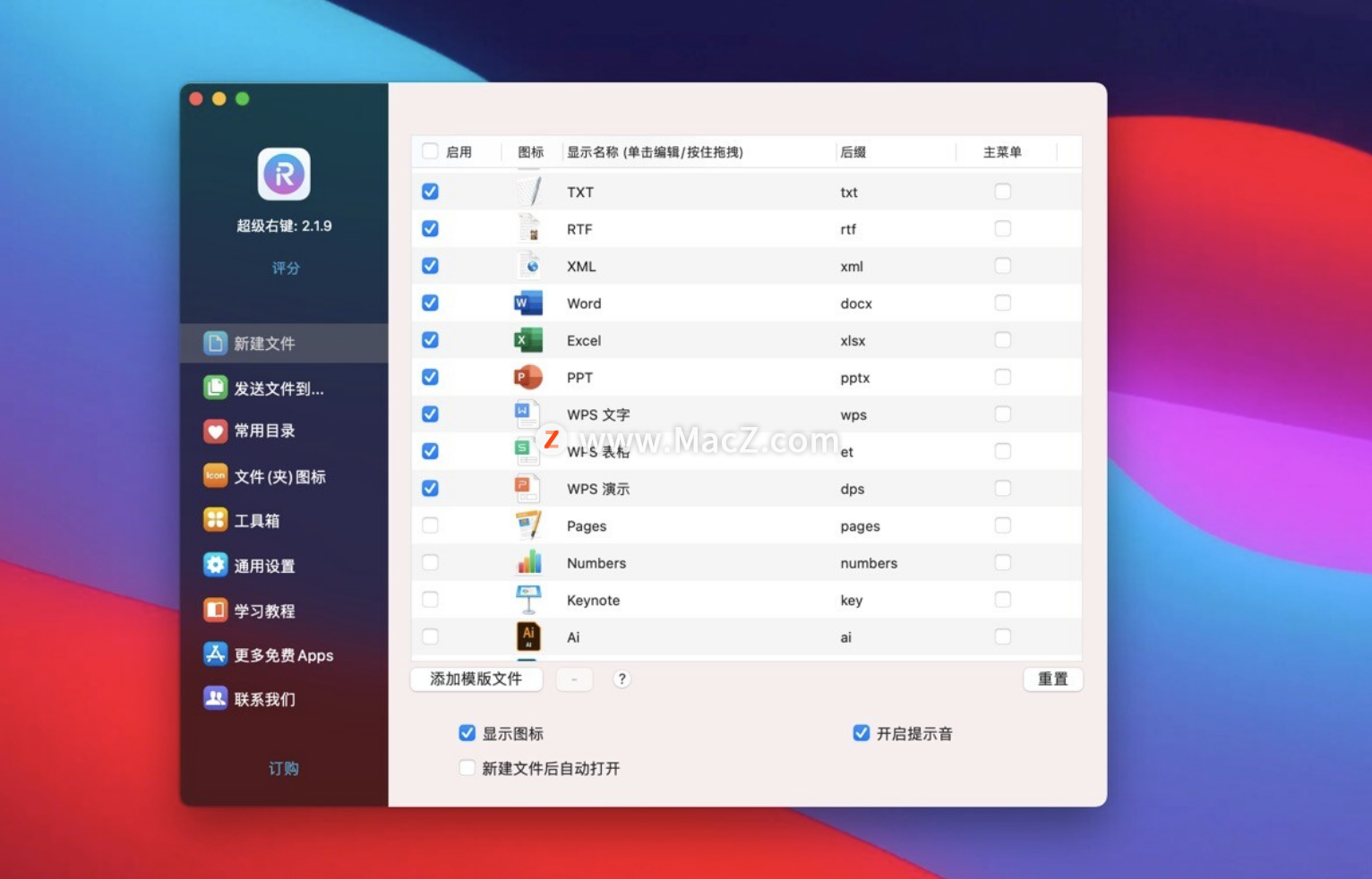This screenshot has height=879, width=1372.
Task: Toggle the 开启提示音 checkbox
Action: click(861, 733)
